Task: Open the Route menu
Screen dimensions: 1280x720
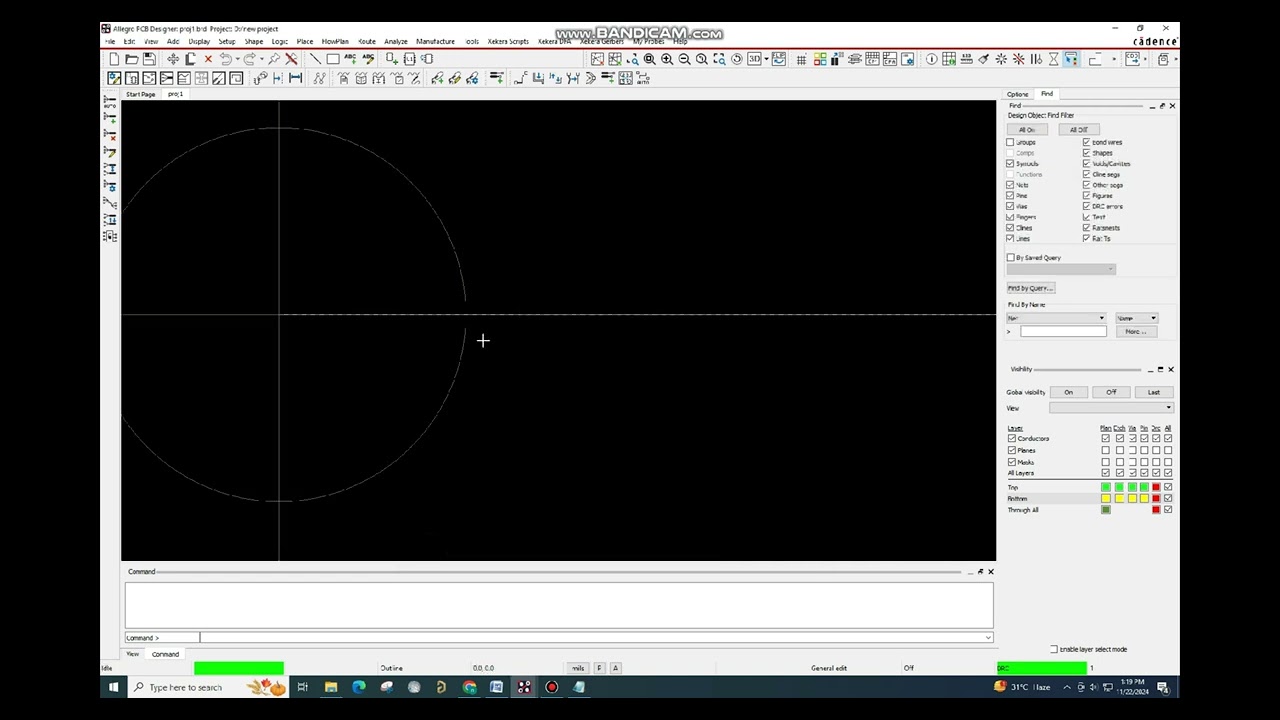Action: (367, 41)
